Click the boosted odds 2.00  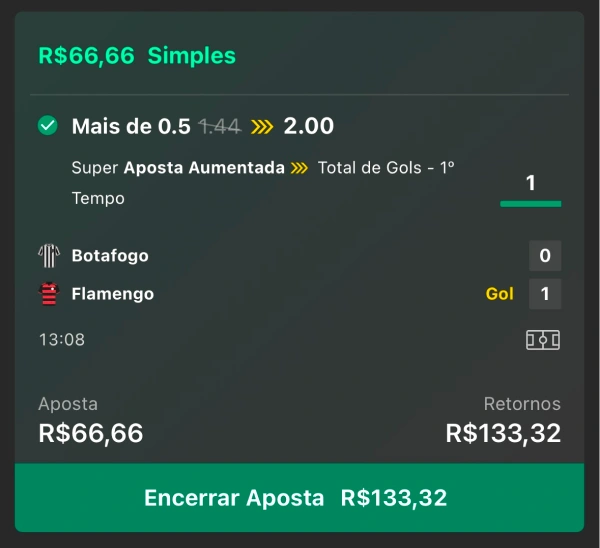tap(308, 126)
